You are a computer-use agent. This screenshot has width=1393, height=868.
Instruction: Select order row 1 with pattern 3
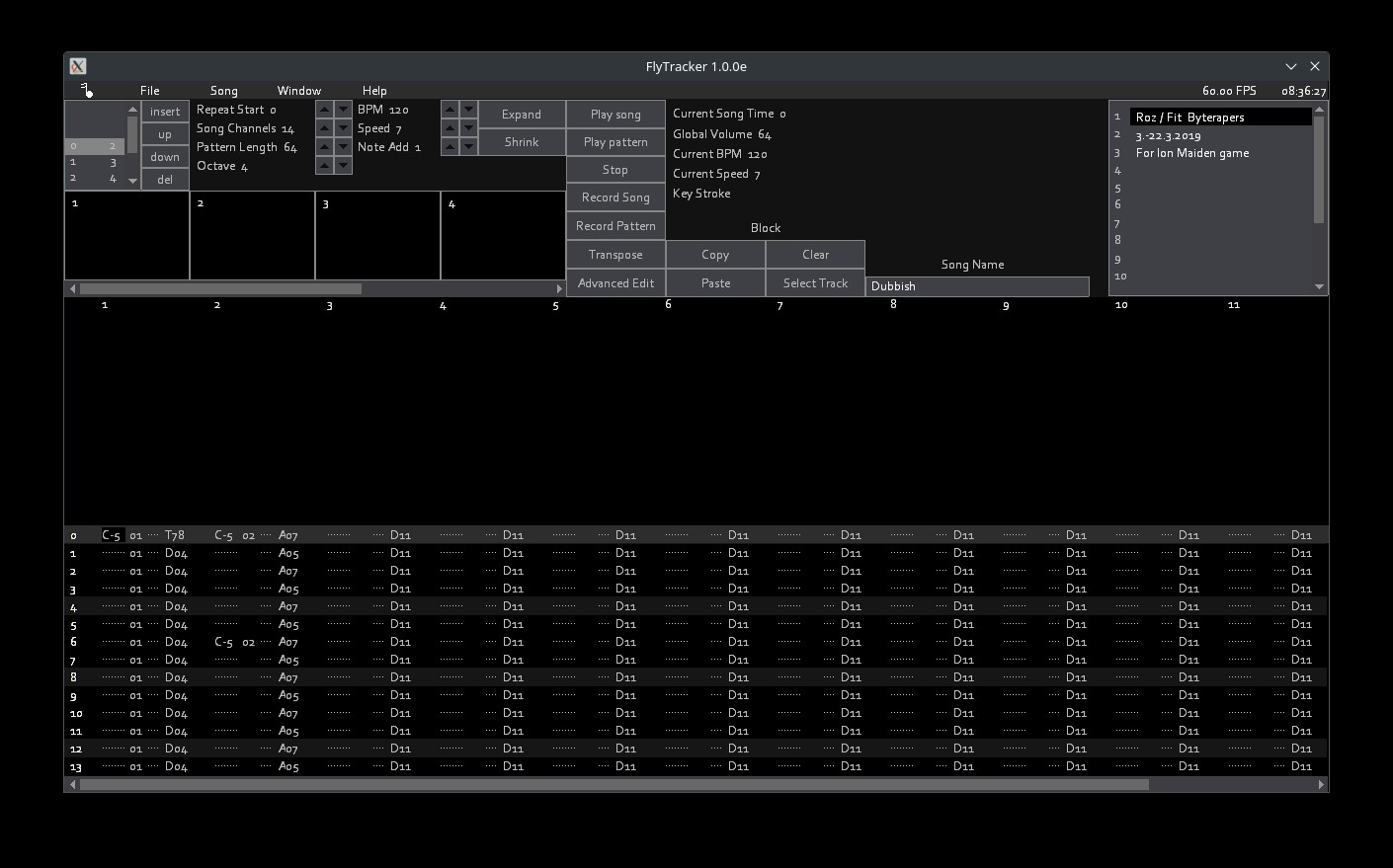click(95, 163)
